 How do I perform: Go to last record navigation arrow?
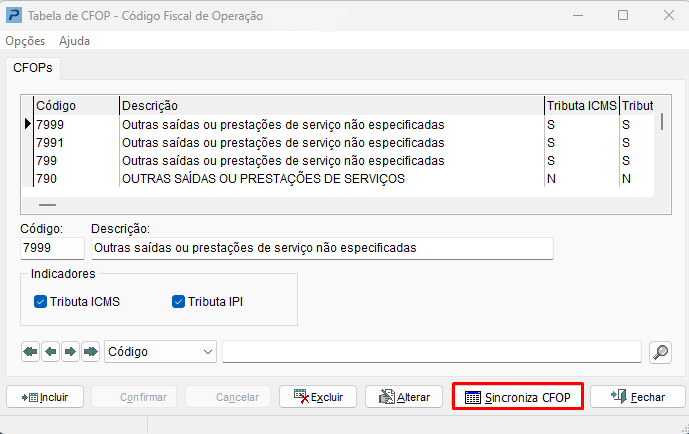91,351
